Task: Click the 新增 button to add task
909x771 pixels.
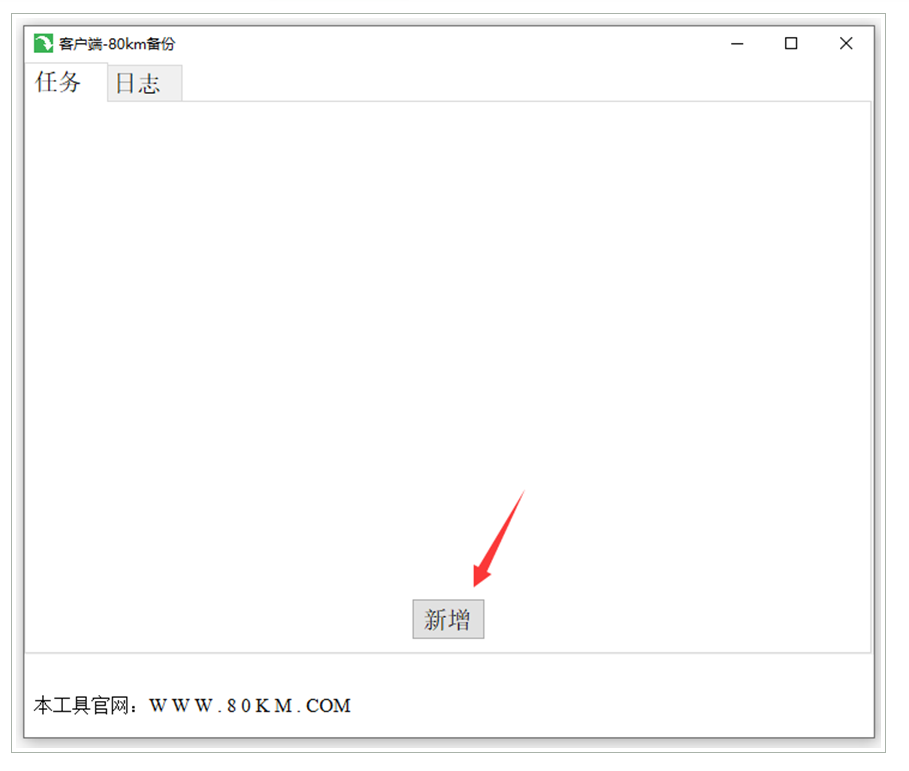Action: pos(448,620)
